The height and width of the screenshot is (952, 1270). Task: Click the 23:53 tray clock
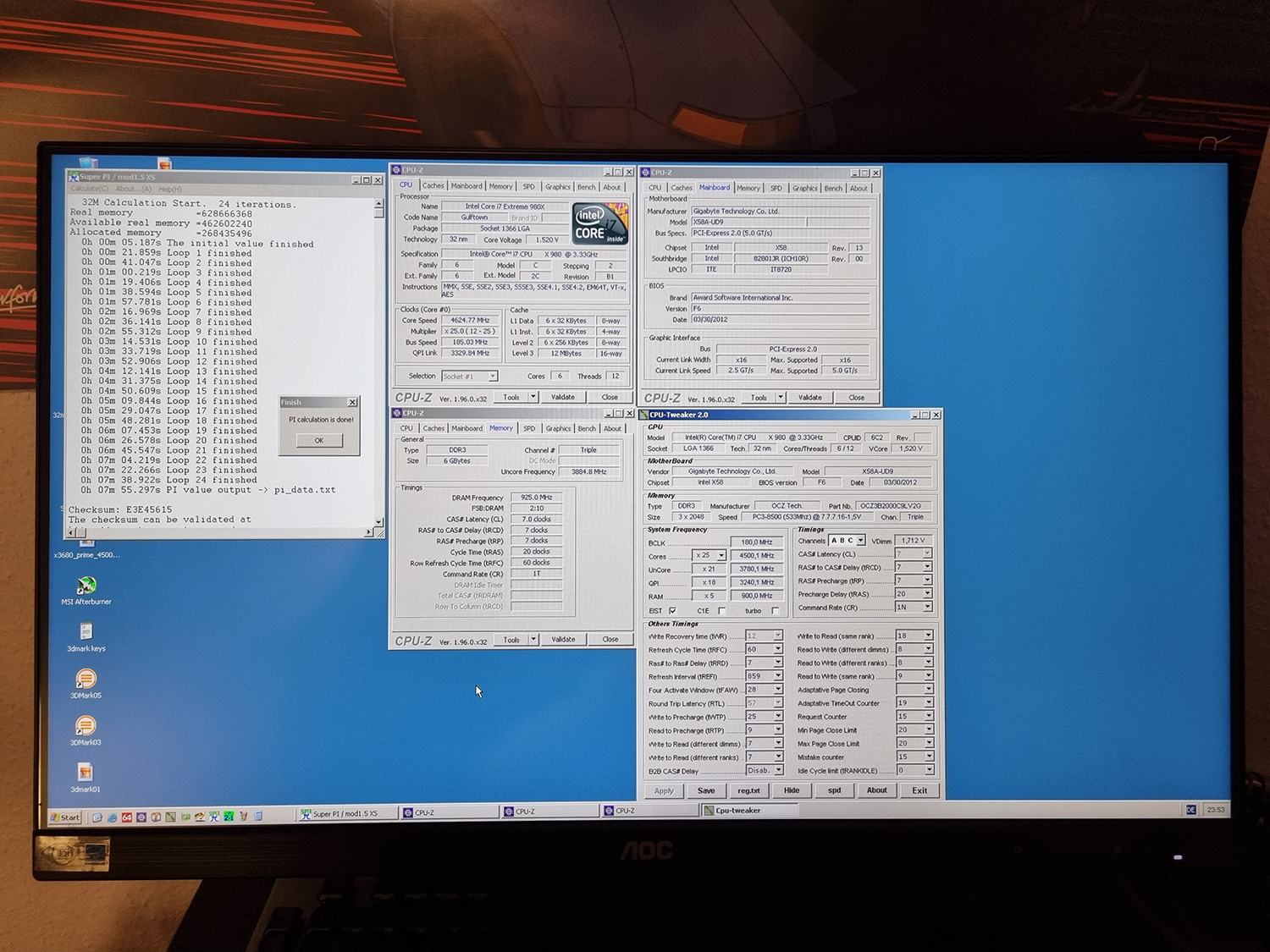1216,810
